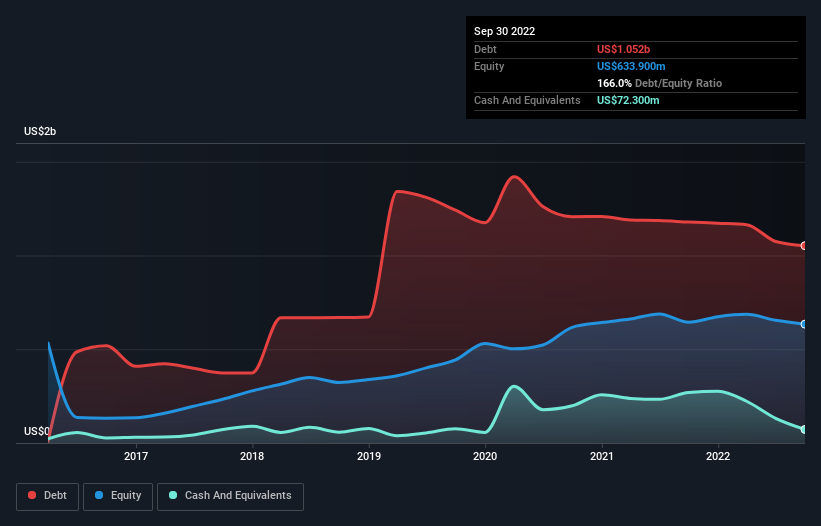The image size is (821, 526).
Task: Toggle Cash And Equivalents legend button
Action: click(x=230, y=496)
